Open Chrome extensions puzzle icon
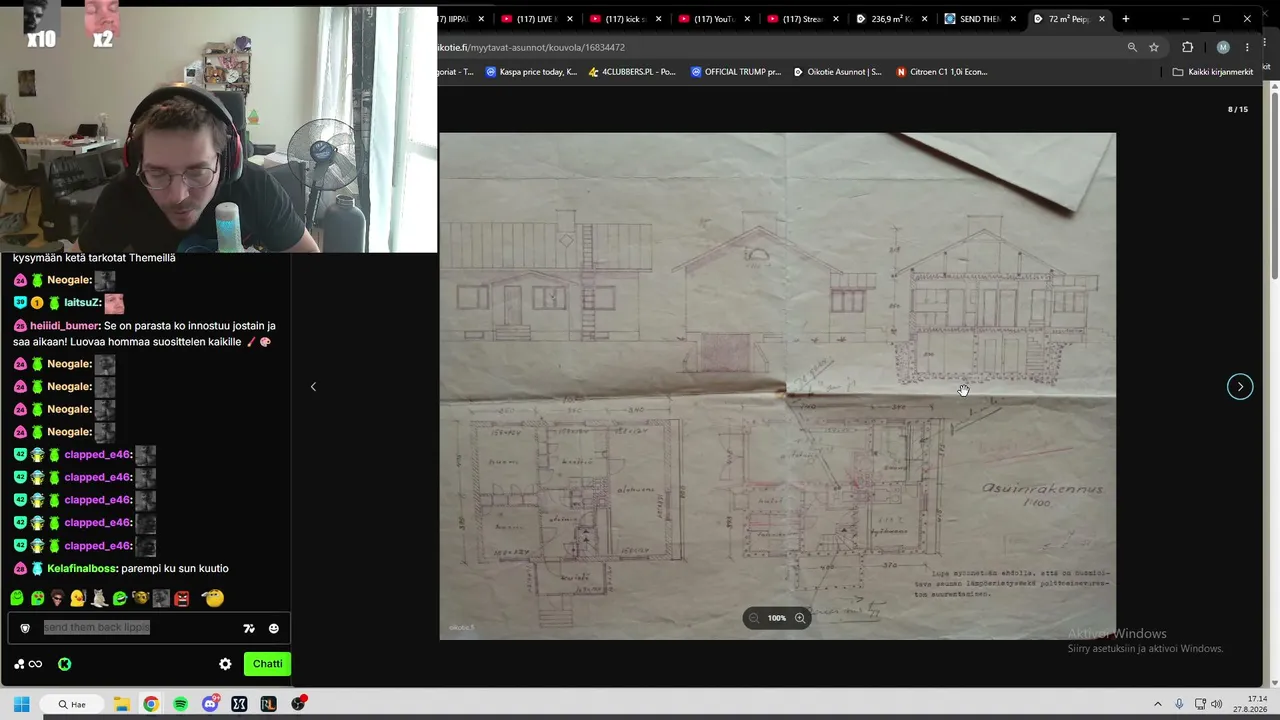The width and height of the screenshot is (1280, 720). [1188, 47]
